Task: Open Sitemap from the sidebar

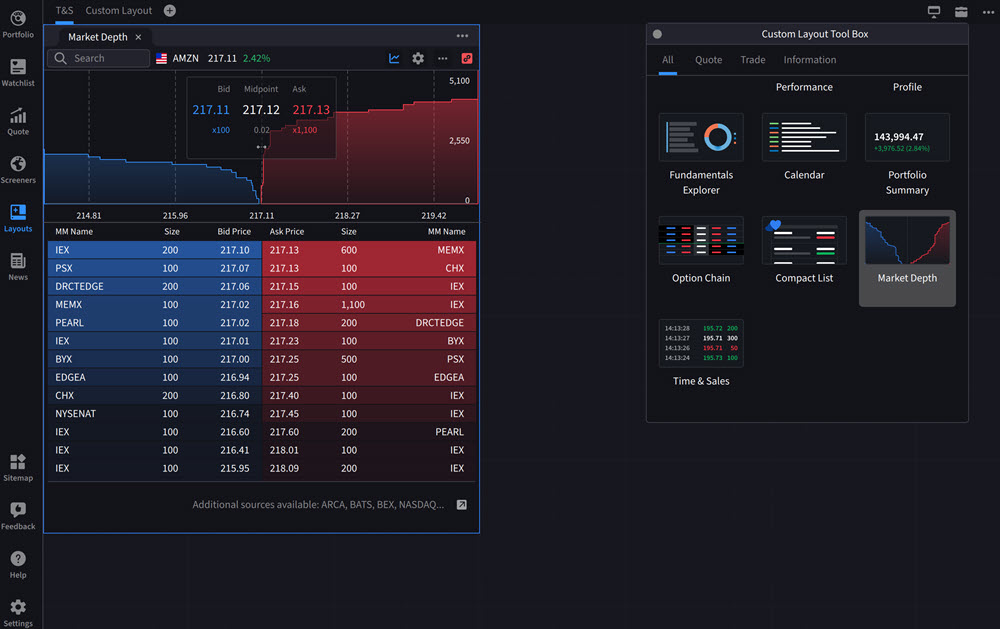Action: [18, 467]
